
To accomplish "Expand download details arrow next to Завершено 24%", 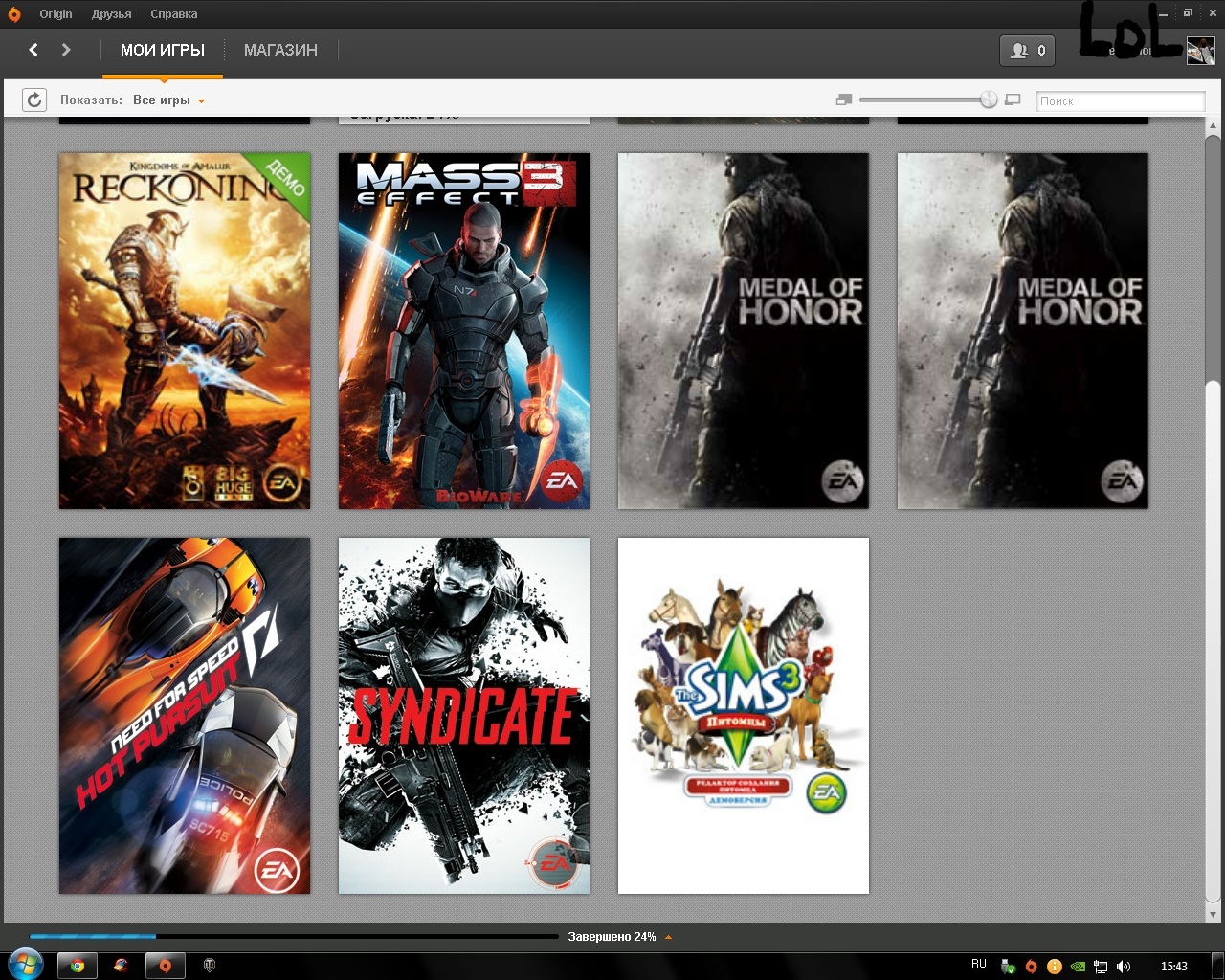I will pyautogui.click(x=668, y=937).
